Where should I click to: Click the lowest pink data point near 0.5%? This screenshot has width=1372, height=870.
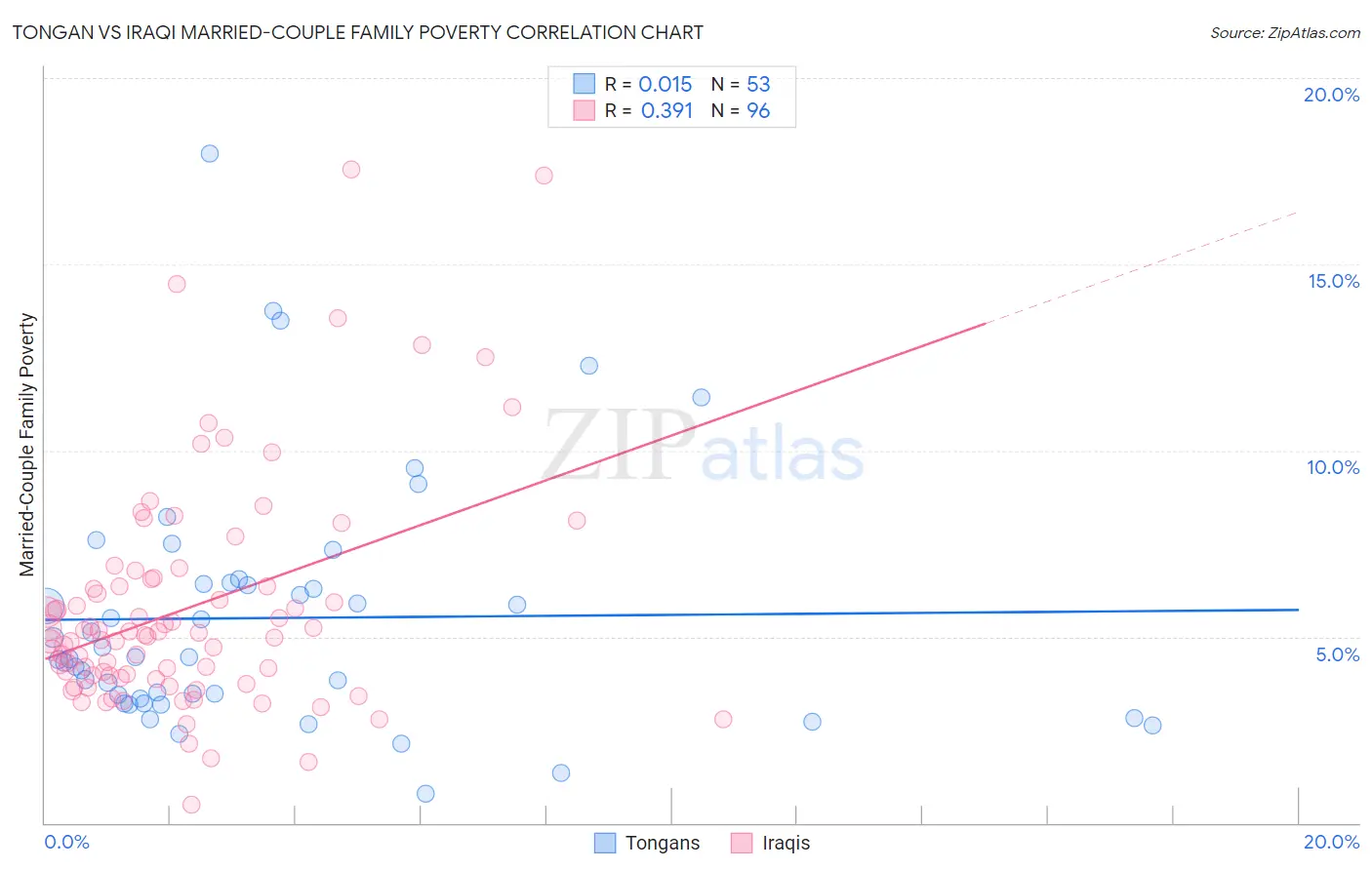[191, 805]
